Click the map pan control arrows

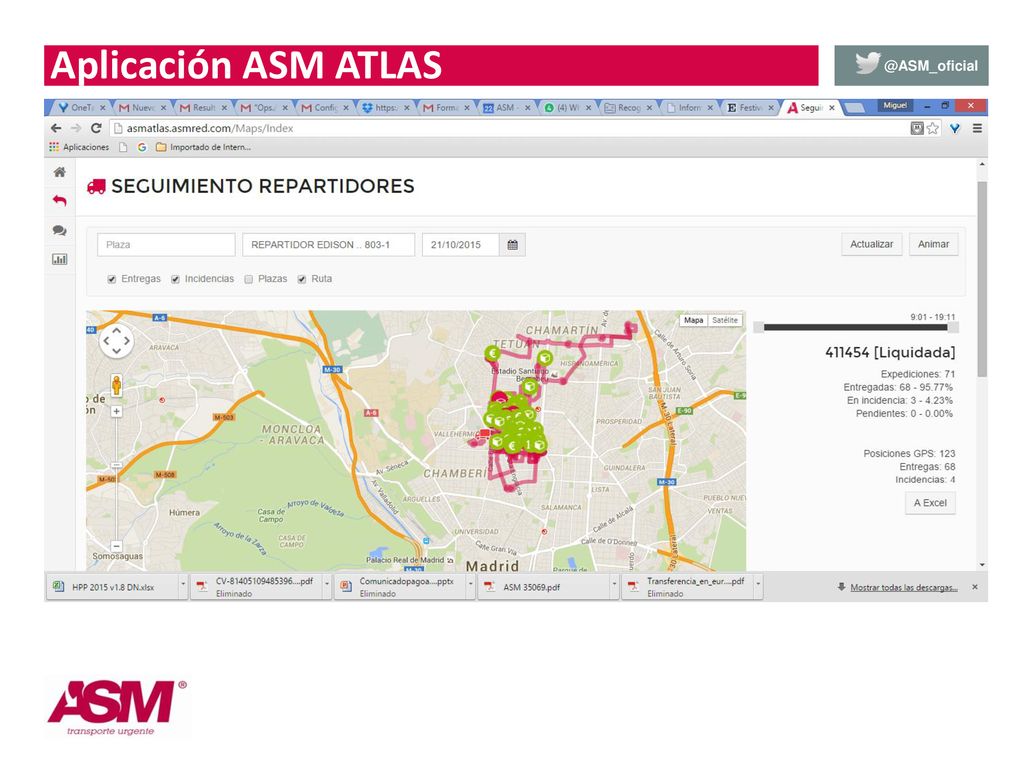(x=116, y=340)
